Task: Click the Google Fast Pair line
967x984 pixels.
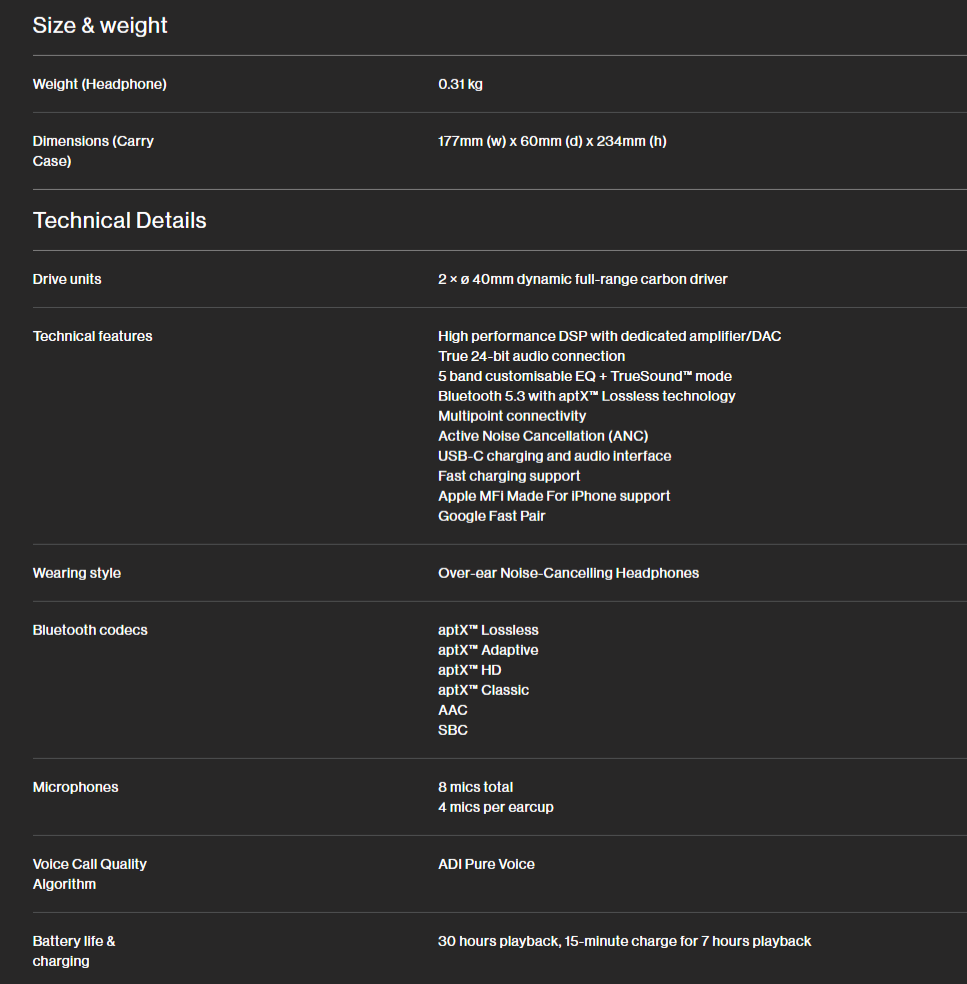Action: [492, 516]
